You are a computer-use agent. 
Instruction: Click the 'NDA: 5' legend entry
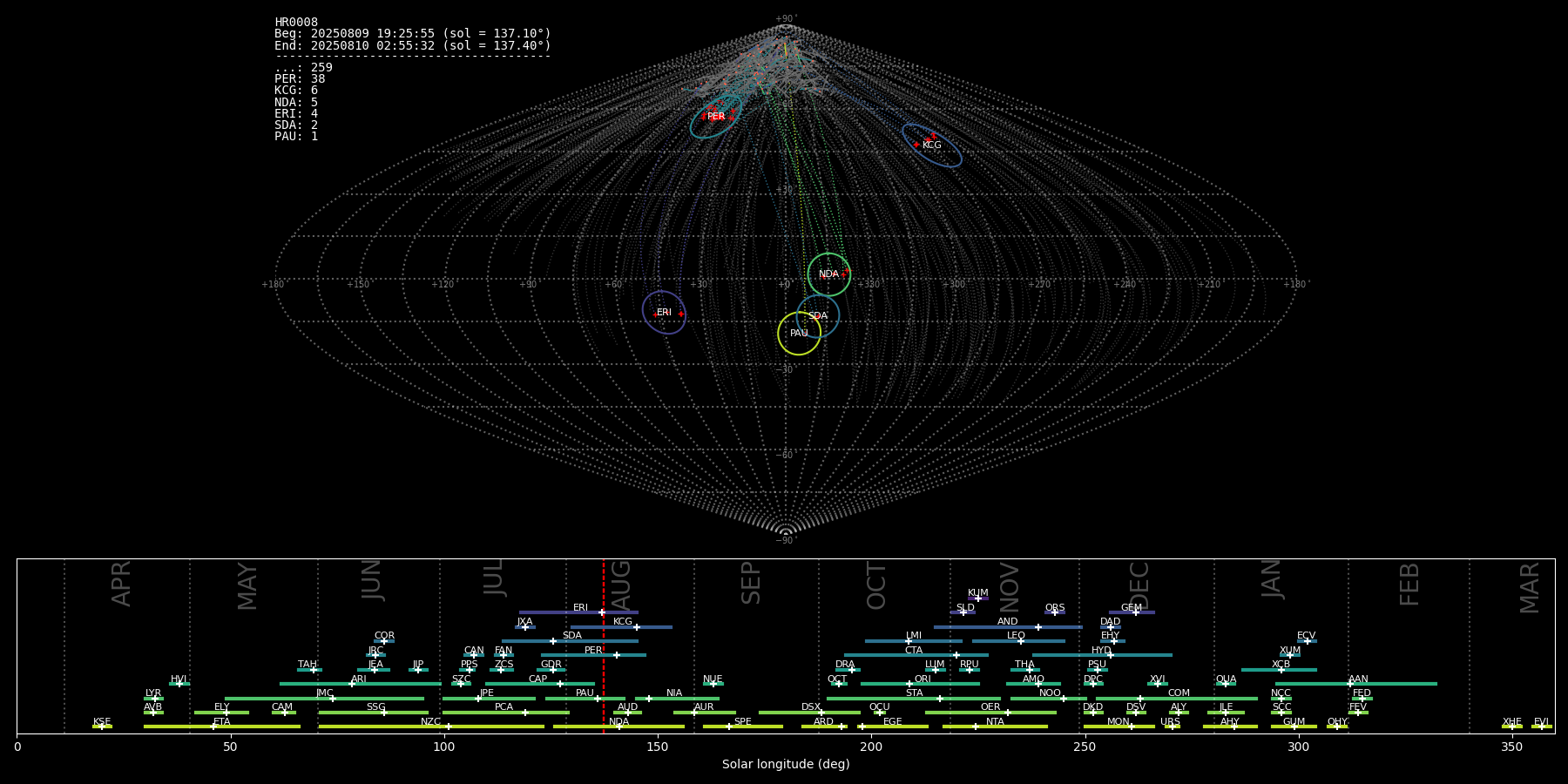(x=296, y=102)
